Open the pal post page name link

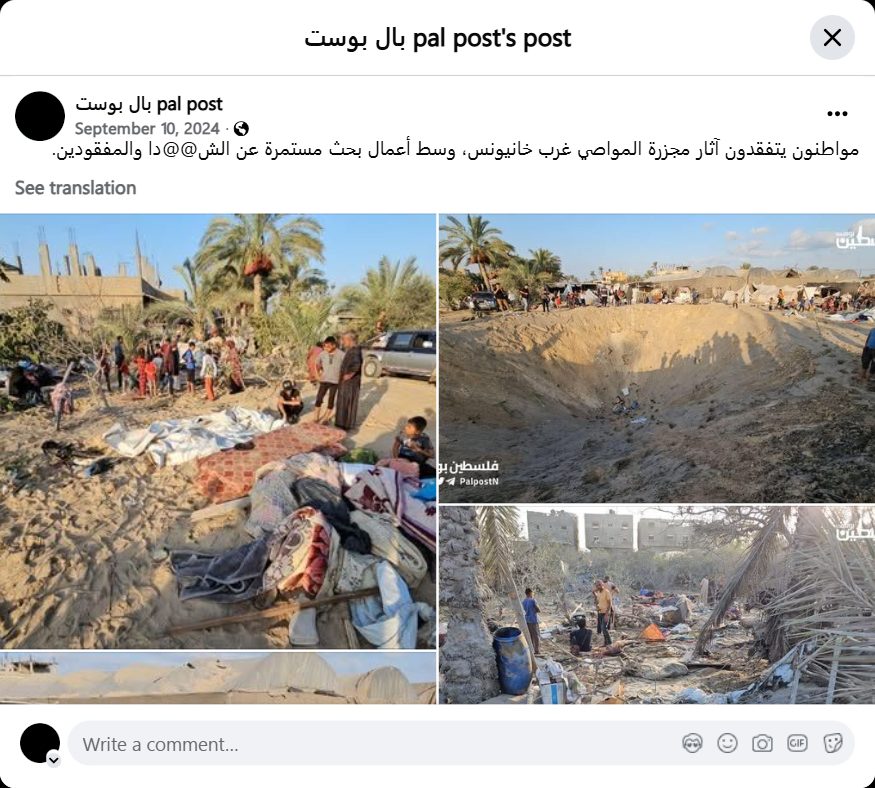[x=148, y=104]
